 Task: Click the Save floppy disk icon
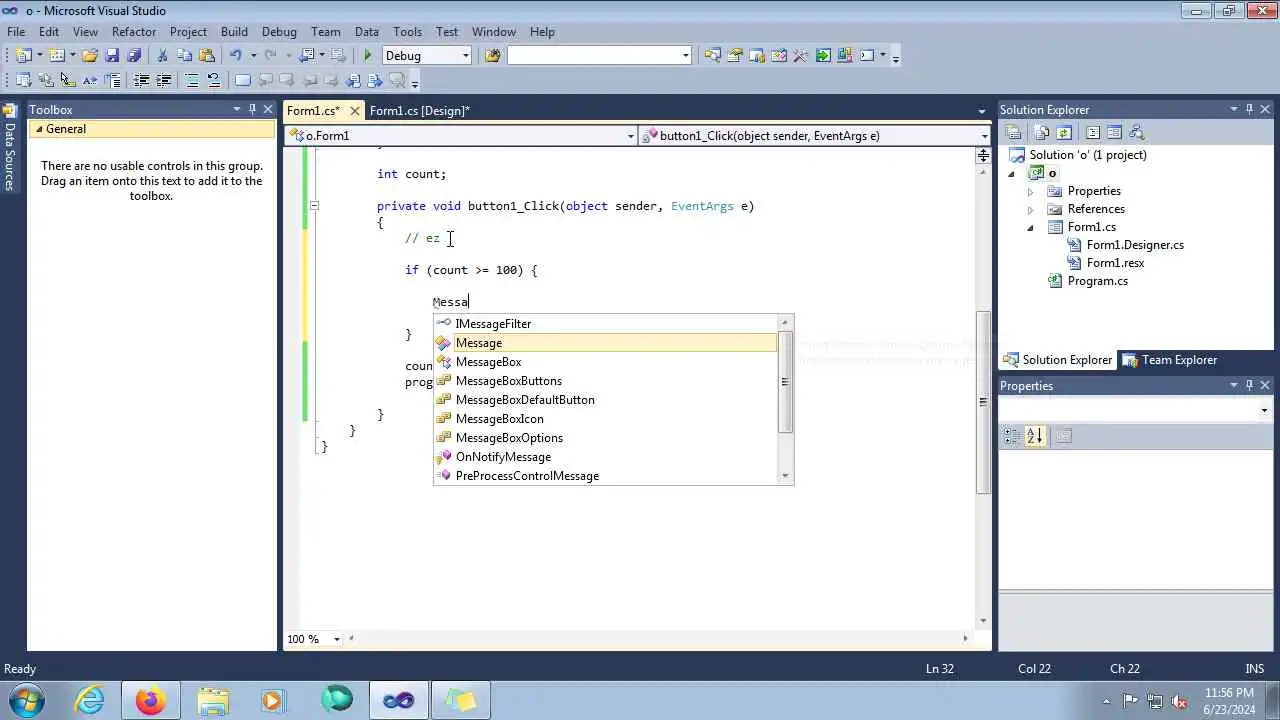click(112, 56)
